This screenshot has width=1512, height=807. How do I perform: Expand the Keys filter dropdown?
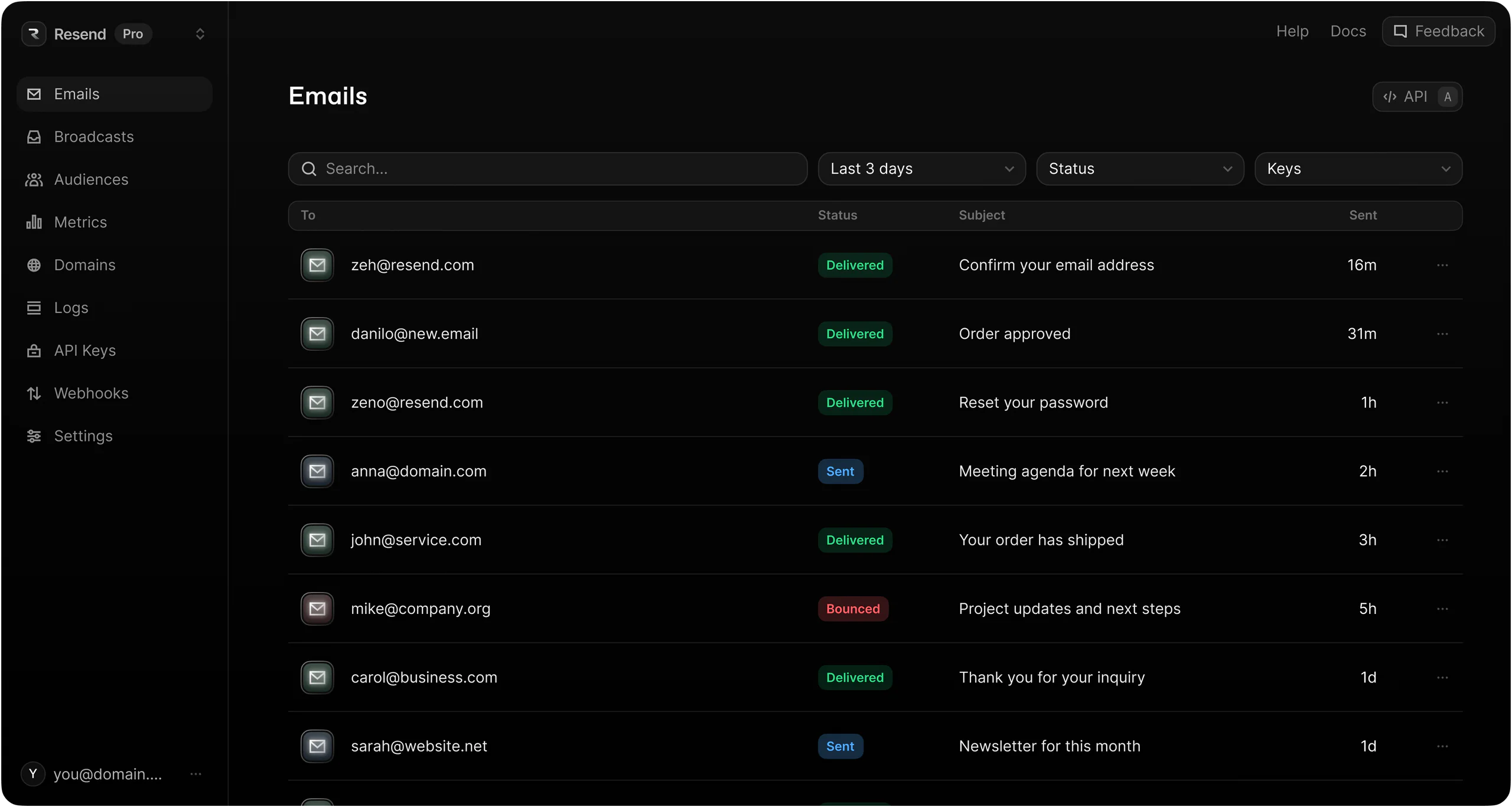tap(1358, 169)
